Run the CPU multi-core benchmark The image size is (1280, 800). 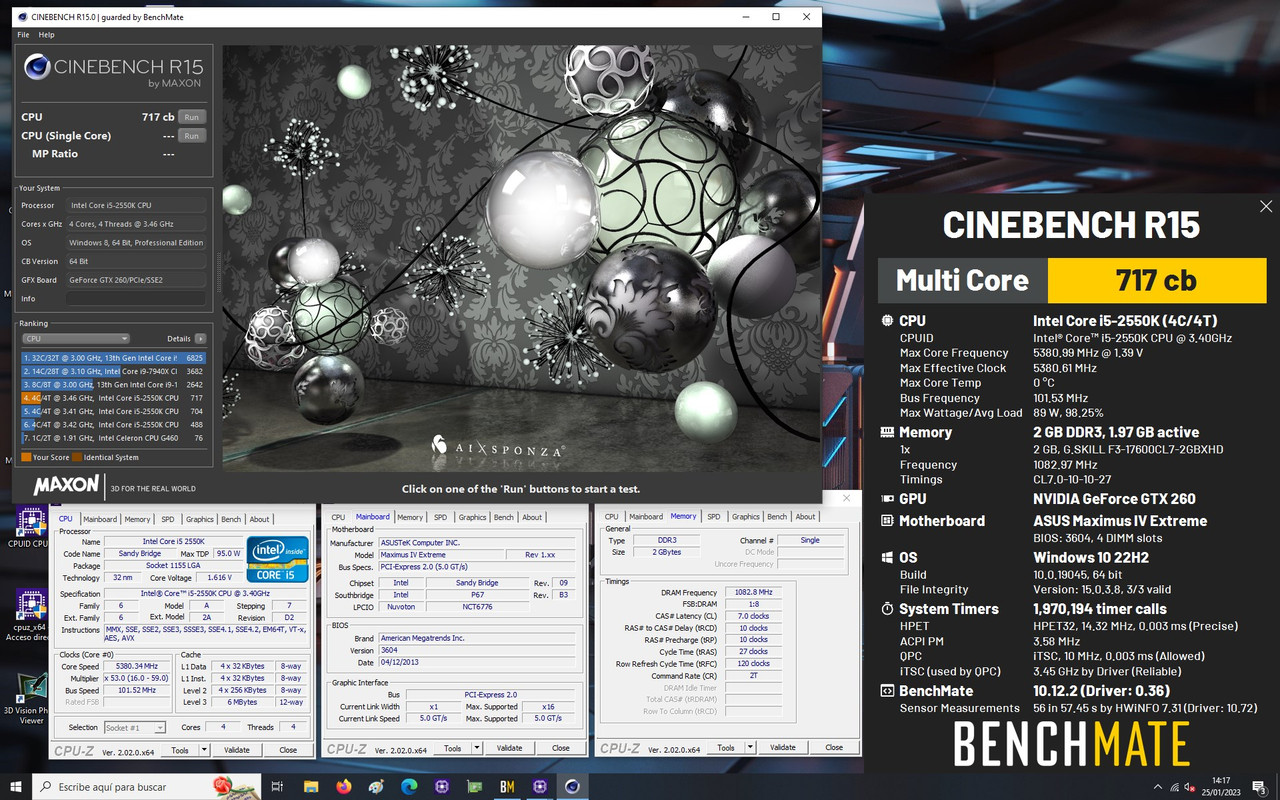(x=191, y=117)
